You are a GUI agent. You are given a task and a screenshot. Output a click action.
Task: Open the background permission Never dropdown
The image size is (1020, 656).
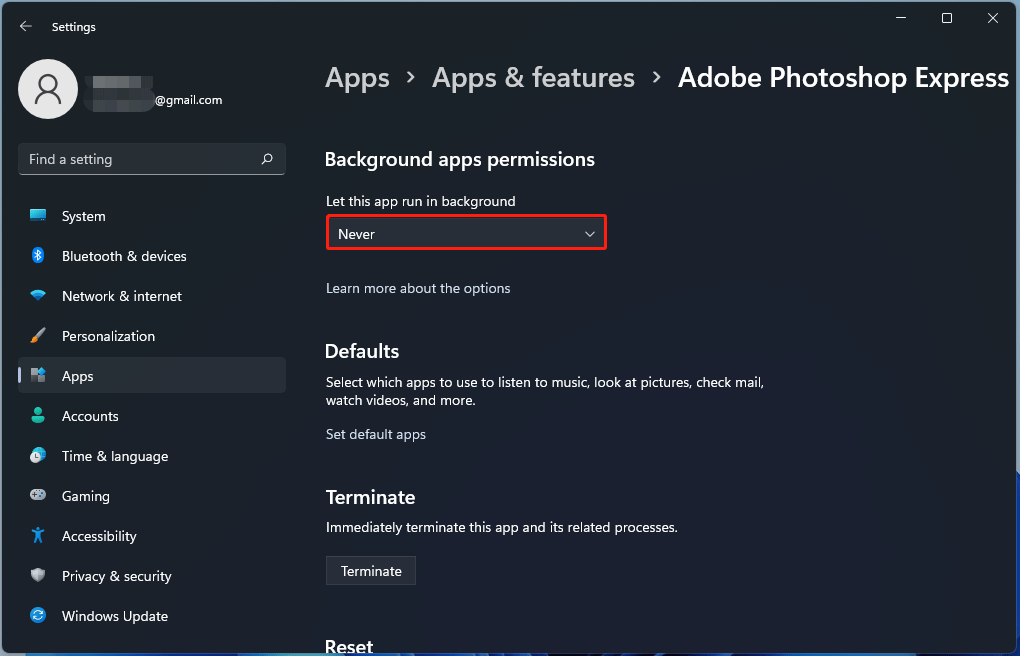[x=466, y=234]
